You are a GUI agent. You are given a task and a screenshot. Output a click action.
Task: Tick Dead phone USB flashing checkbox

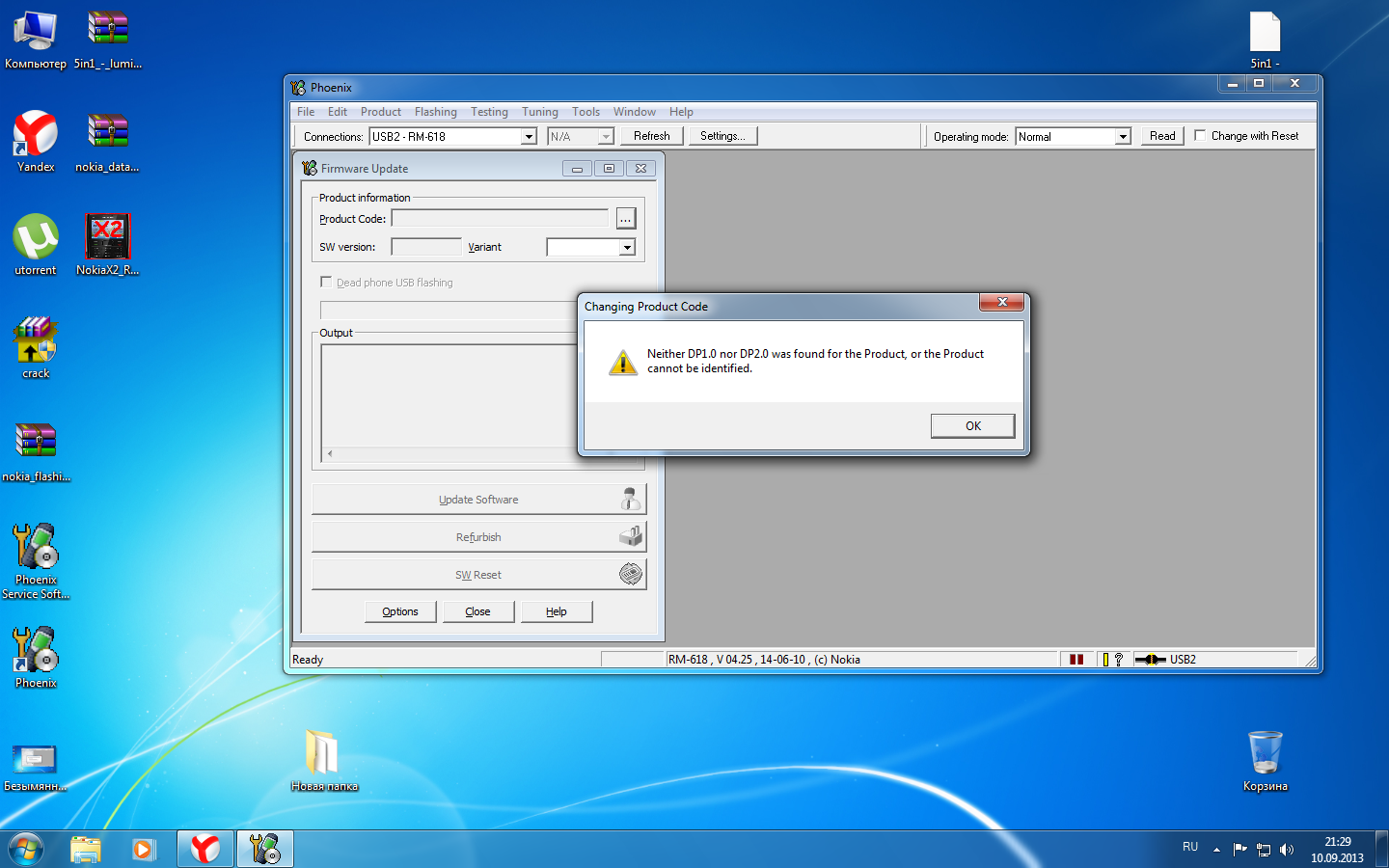[326, 283]
